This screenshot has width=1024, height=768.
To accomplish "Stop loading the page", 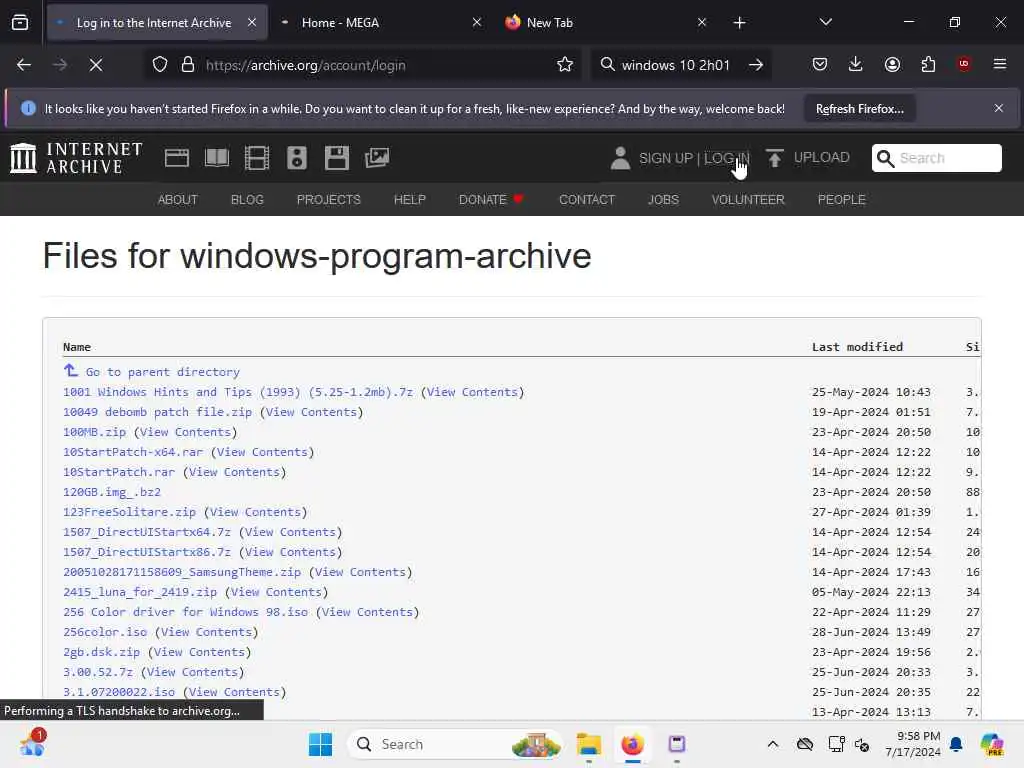I will (96, 65).
